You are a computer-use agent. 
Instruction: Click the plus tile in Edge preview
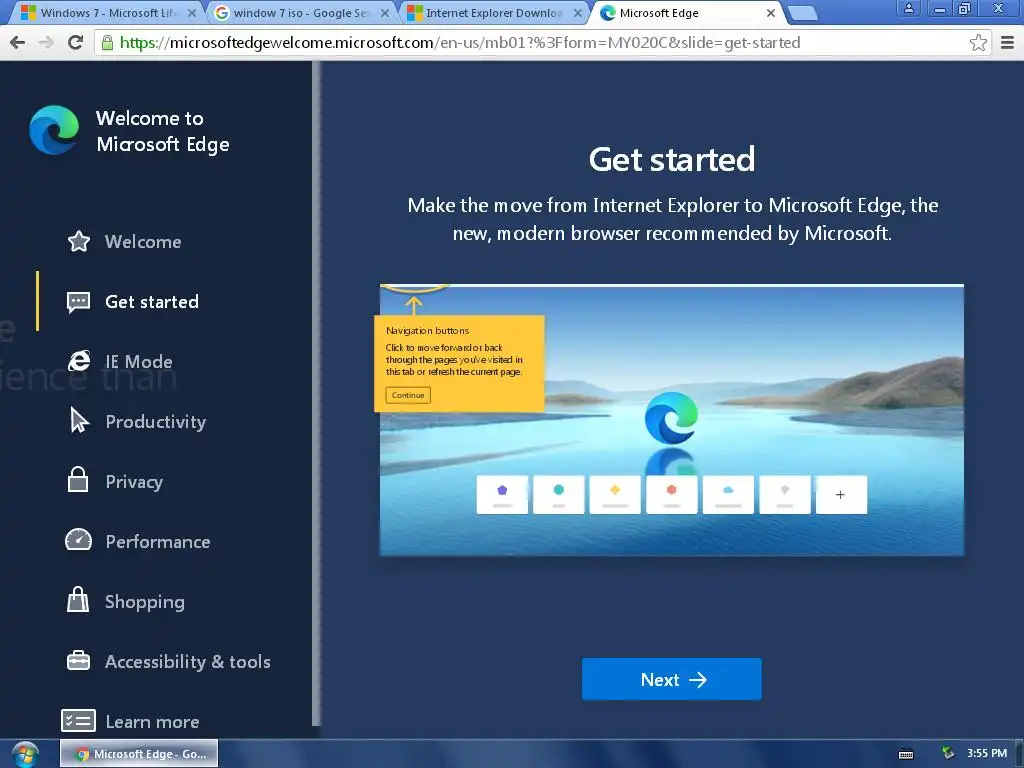point(841,495)
